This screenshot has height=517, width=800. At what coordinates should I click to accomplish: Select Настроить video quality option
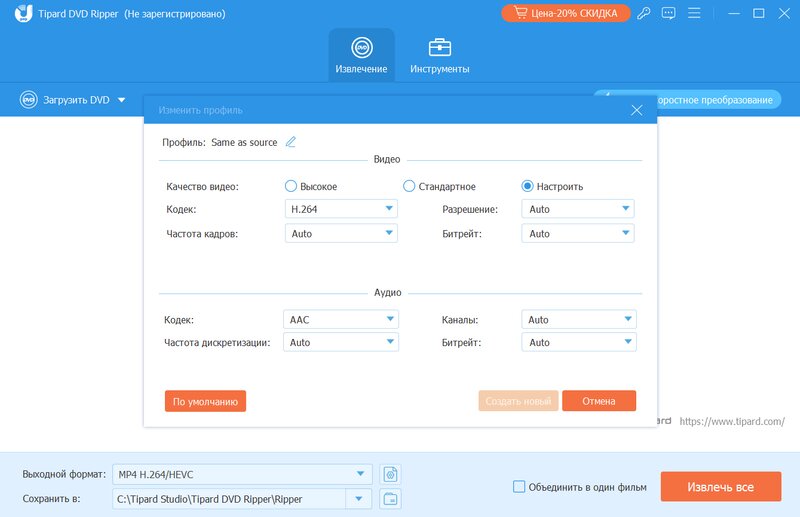tap(528, 186)
